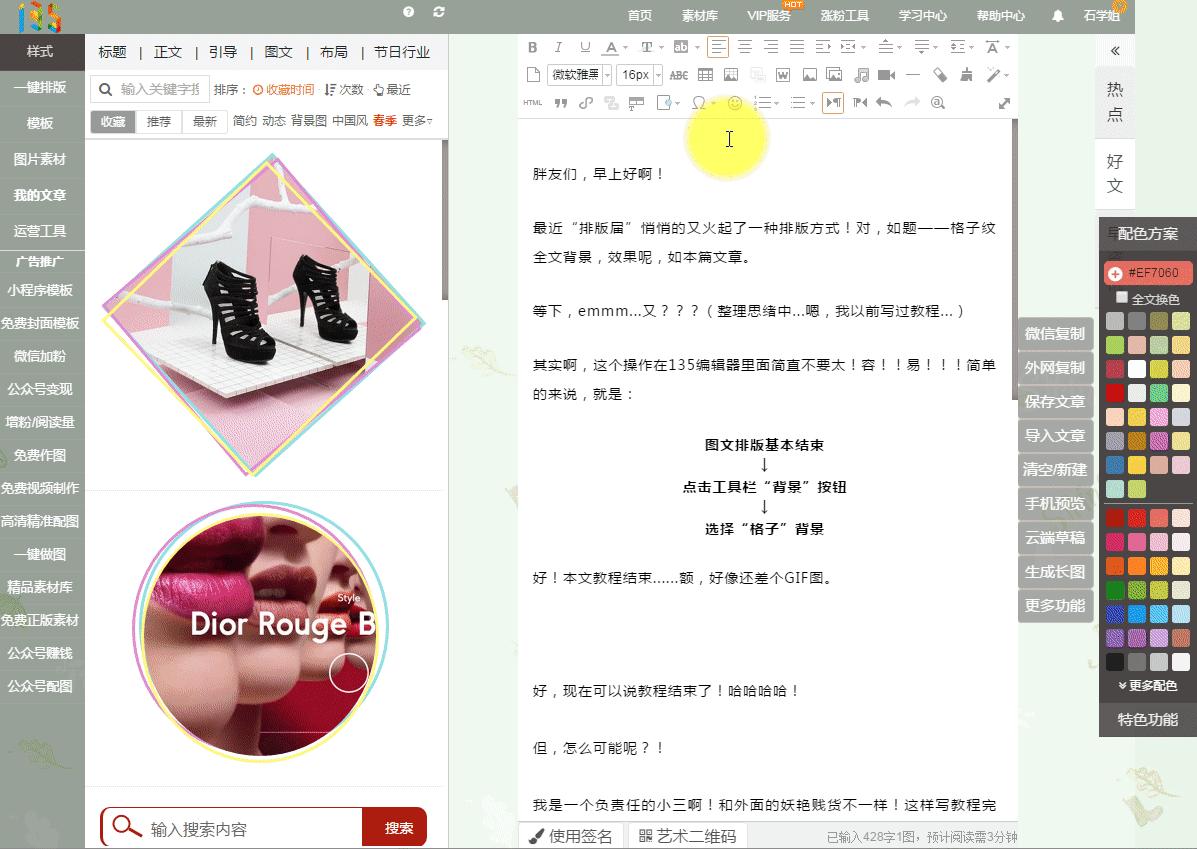Screen dimensions: 1197x849
Task: Open 素材库 in the top menu
Action: pos(699,15)
